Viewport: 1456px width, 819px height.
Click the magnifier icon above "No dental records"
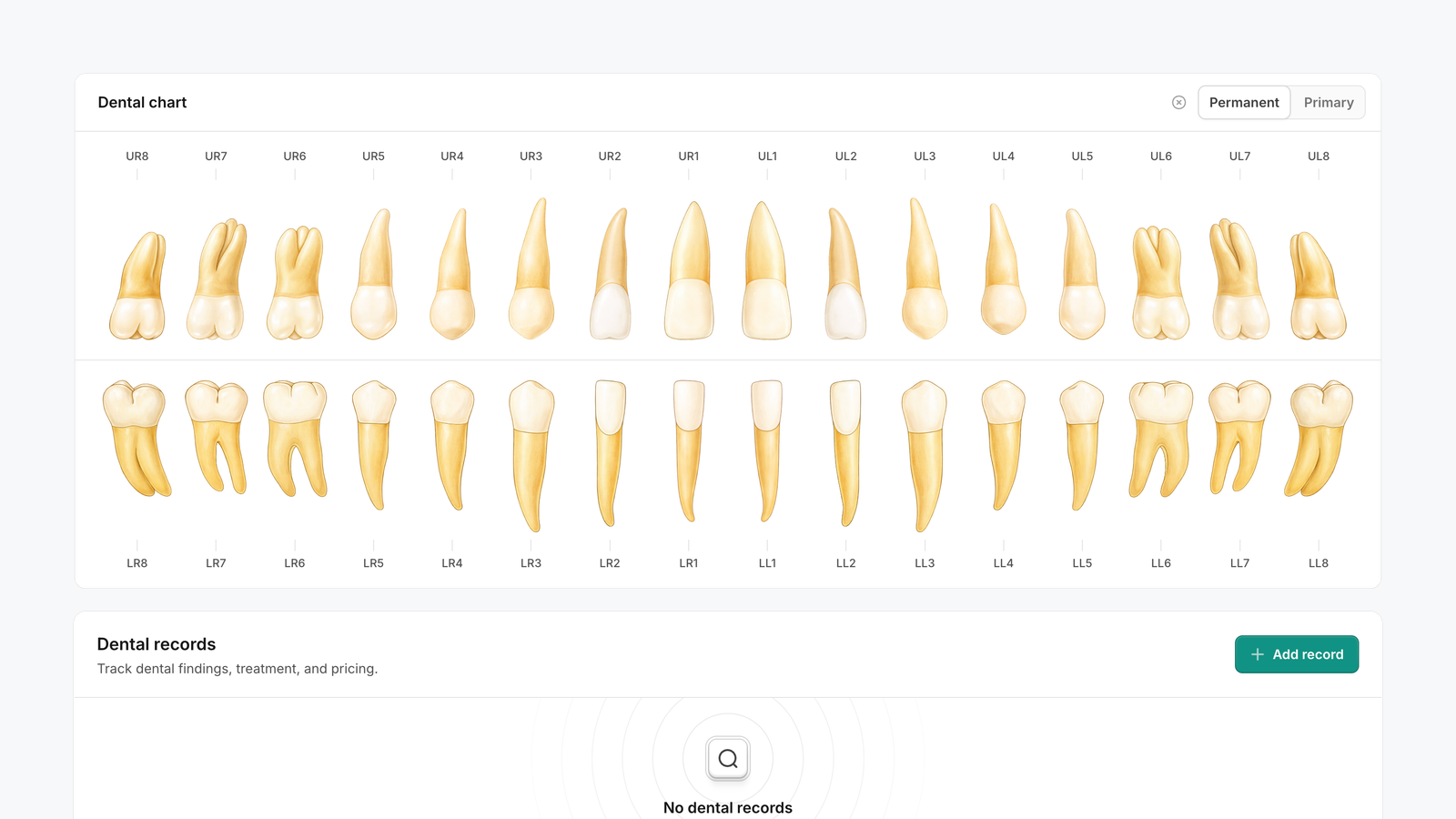pos(728,759)
